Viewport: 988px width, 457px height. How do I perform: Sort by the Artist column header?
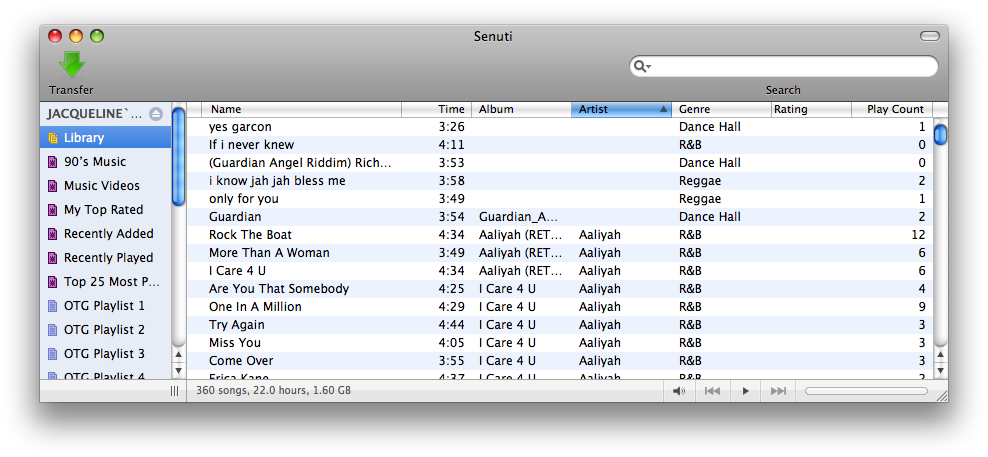click(x=620, y=109)
